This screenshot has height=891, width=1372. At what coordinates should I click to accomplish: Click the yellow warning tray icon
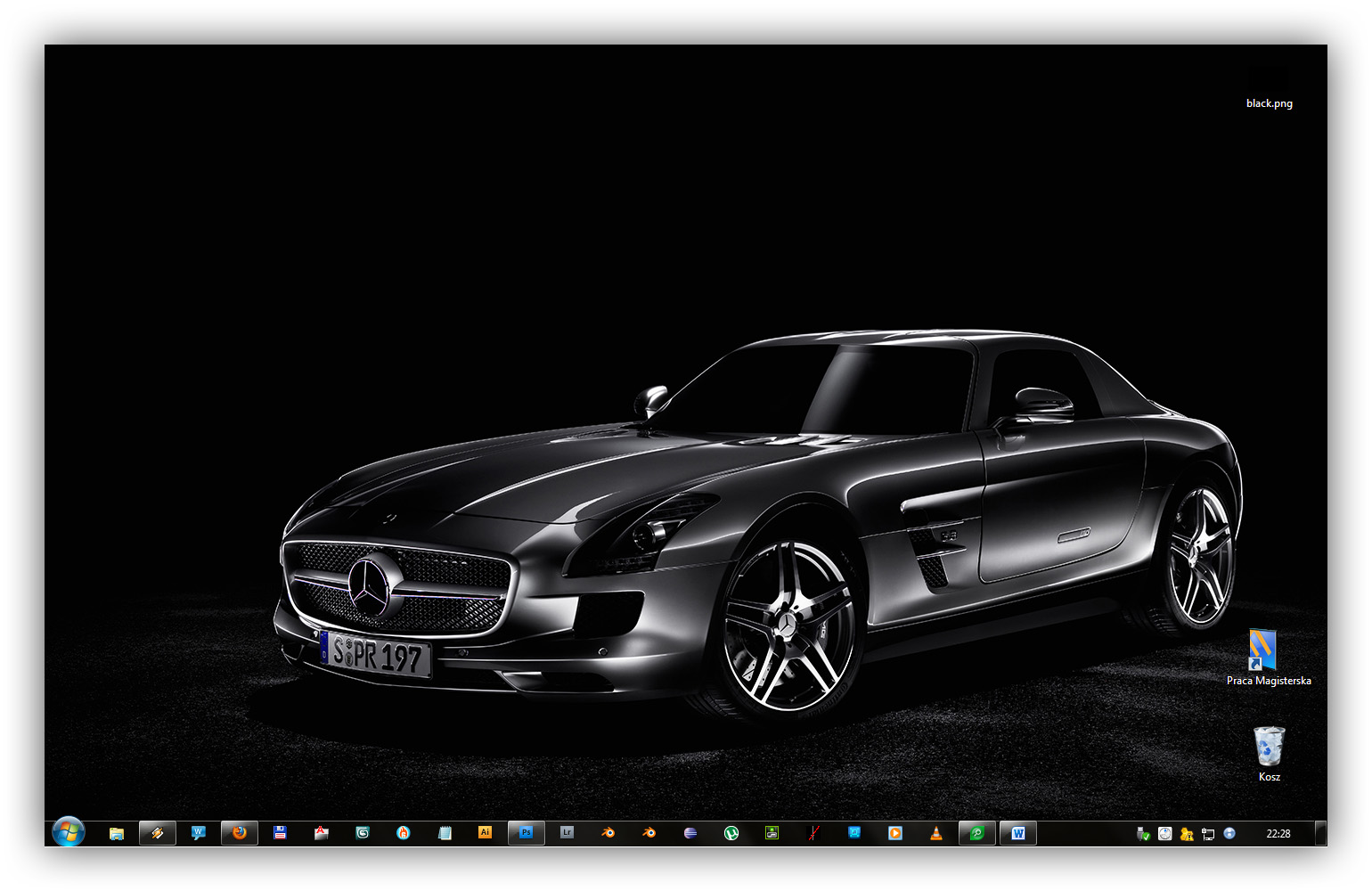[x=1186, y=834]
